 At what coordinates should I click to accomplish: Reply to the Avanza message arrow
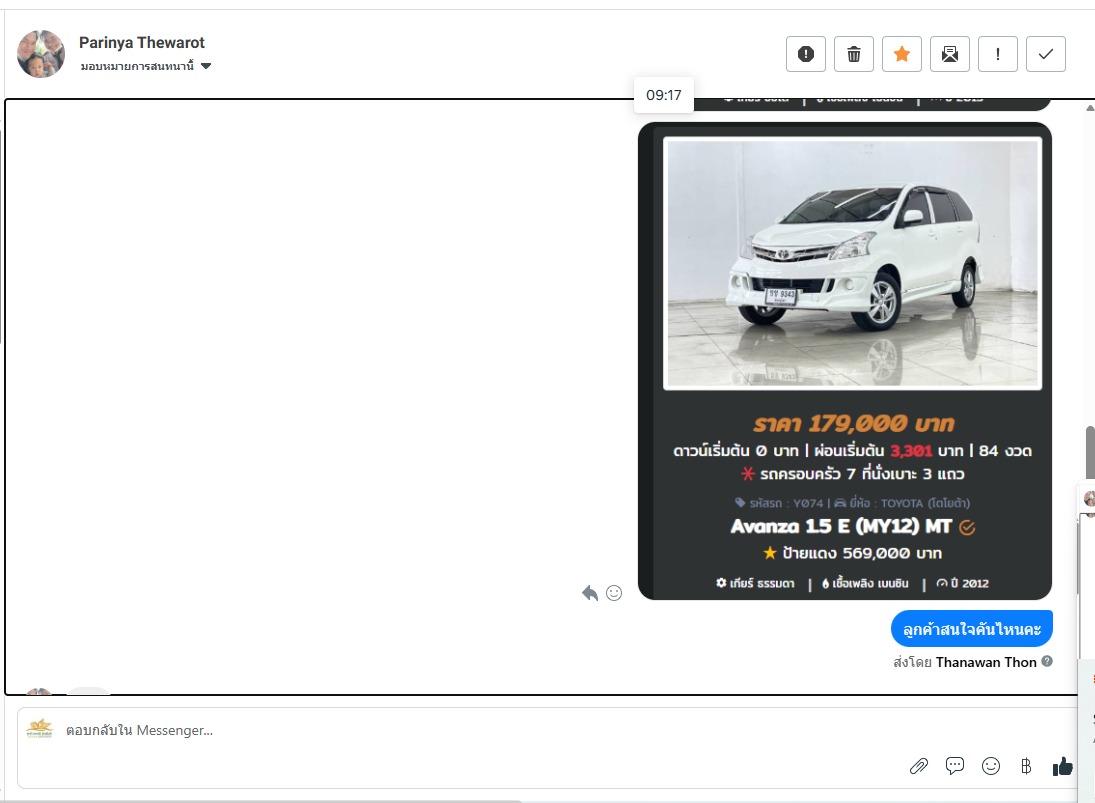[x=590, y=593]
